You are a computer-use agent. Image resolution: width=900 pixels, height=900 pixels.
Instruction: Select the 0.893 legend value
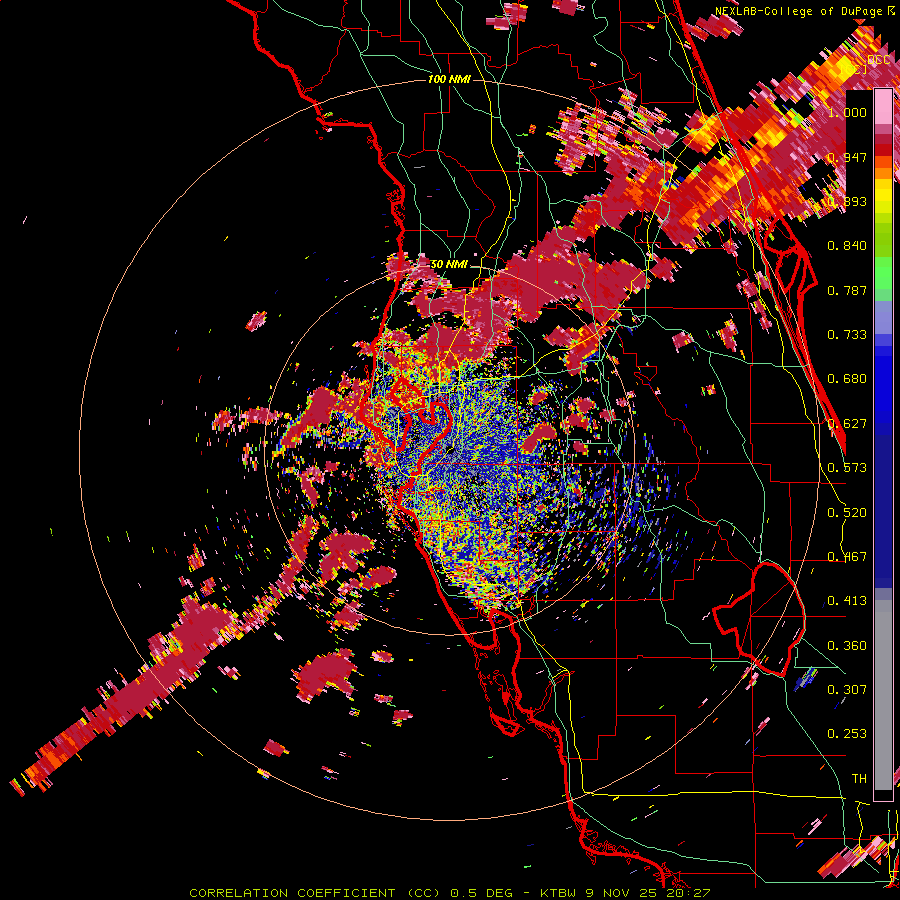[x=847, y=201]
